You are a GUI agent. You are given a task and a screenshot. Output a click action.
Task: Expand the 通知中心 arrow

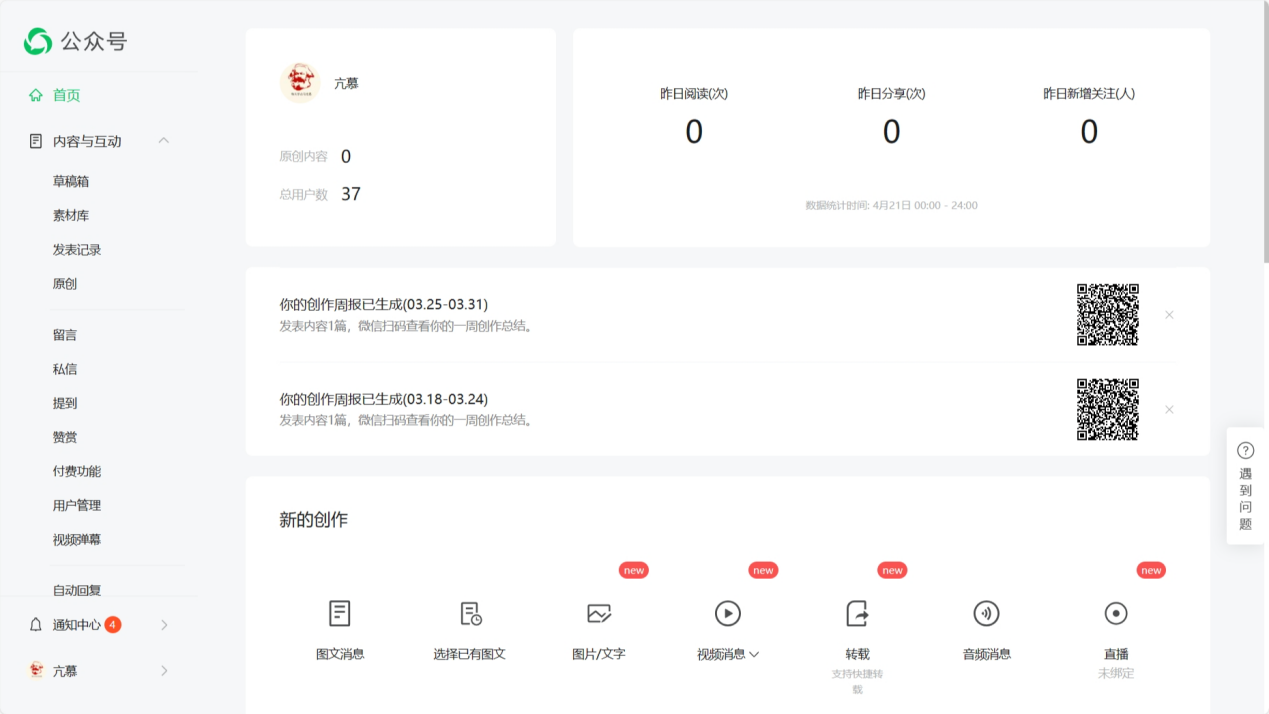(164, 625)
